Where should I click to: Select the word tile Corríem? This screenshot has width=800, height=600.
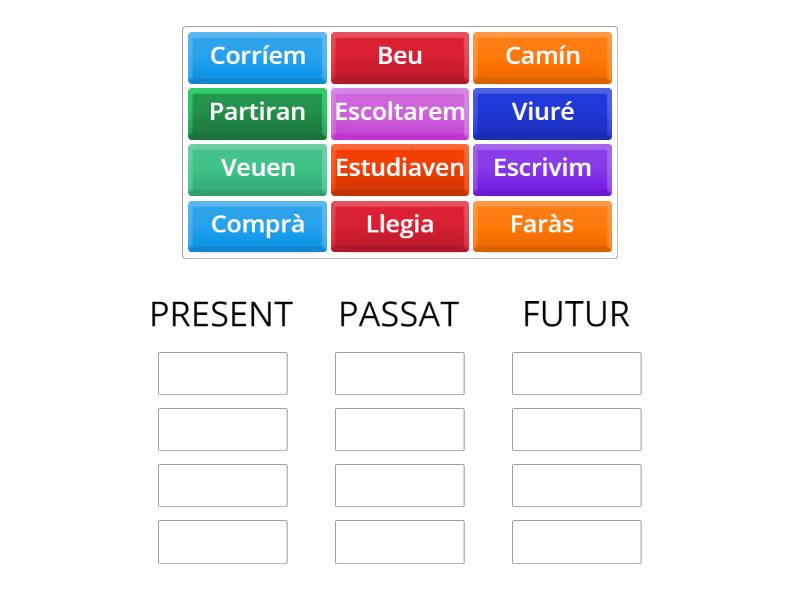(257, 57)
